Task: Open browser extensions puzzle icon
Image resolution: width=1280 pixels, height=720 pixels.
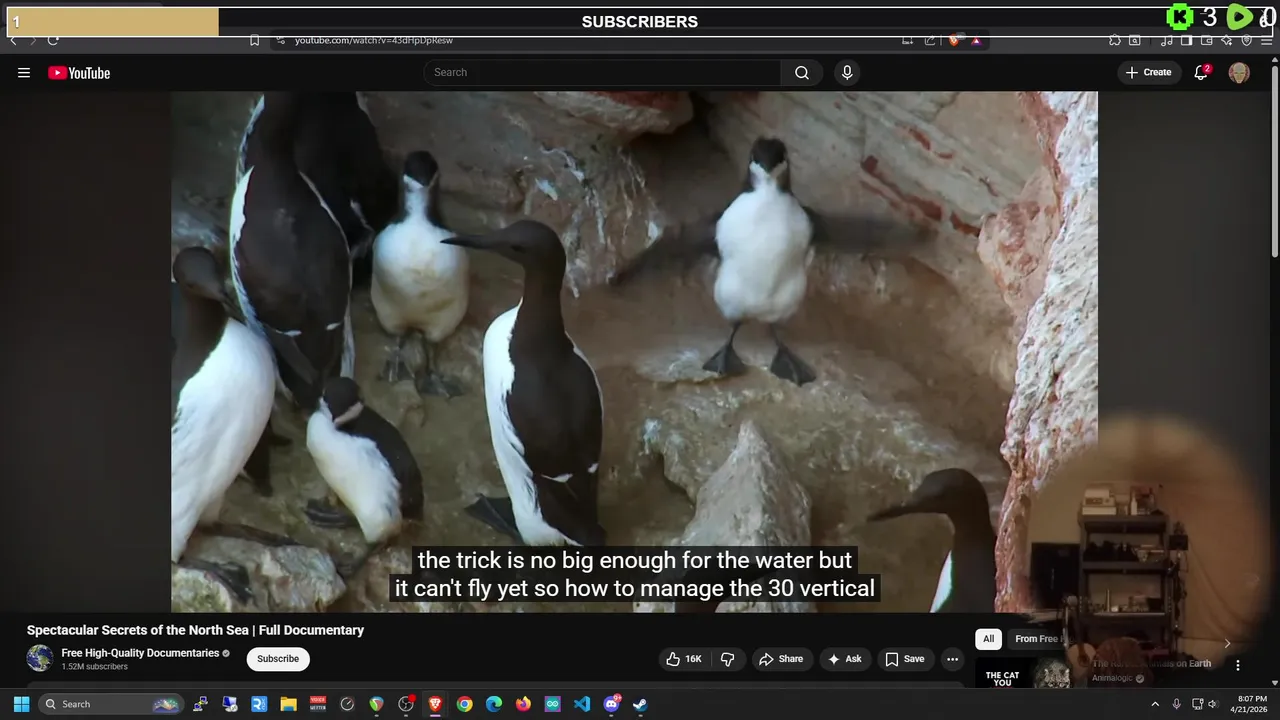Action: point(1115,41)
